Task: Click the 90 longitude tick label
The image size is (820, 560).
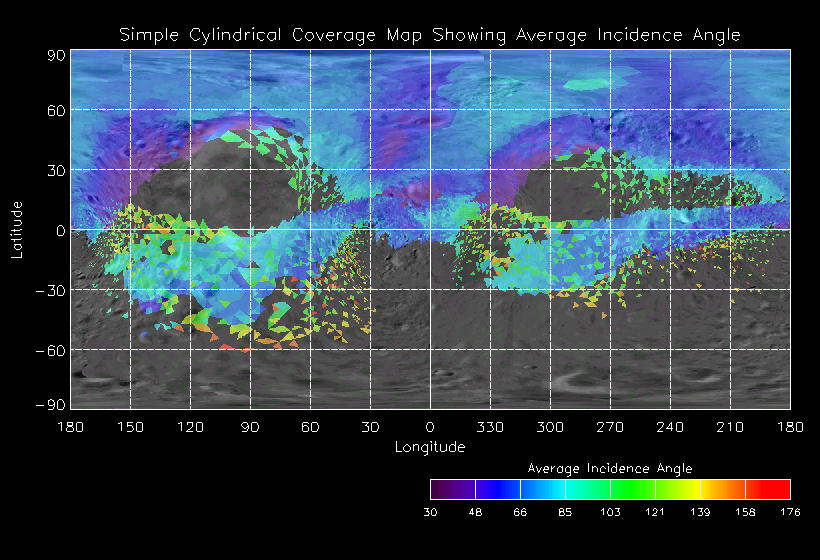Action: pos(250,427)
